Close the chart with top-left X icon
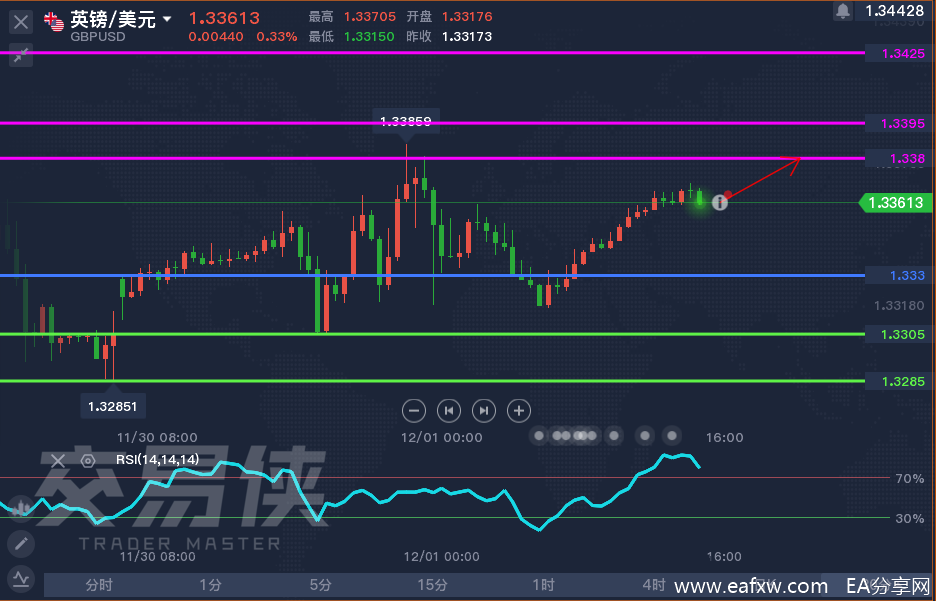936x601 pixels. point(21,23)
